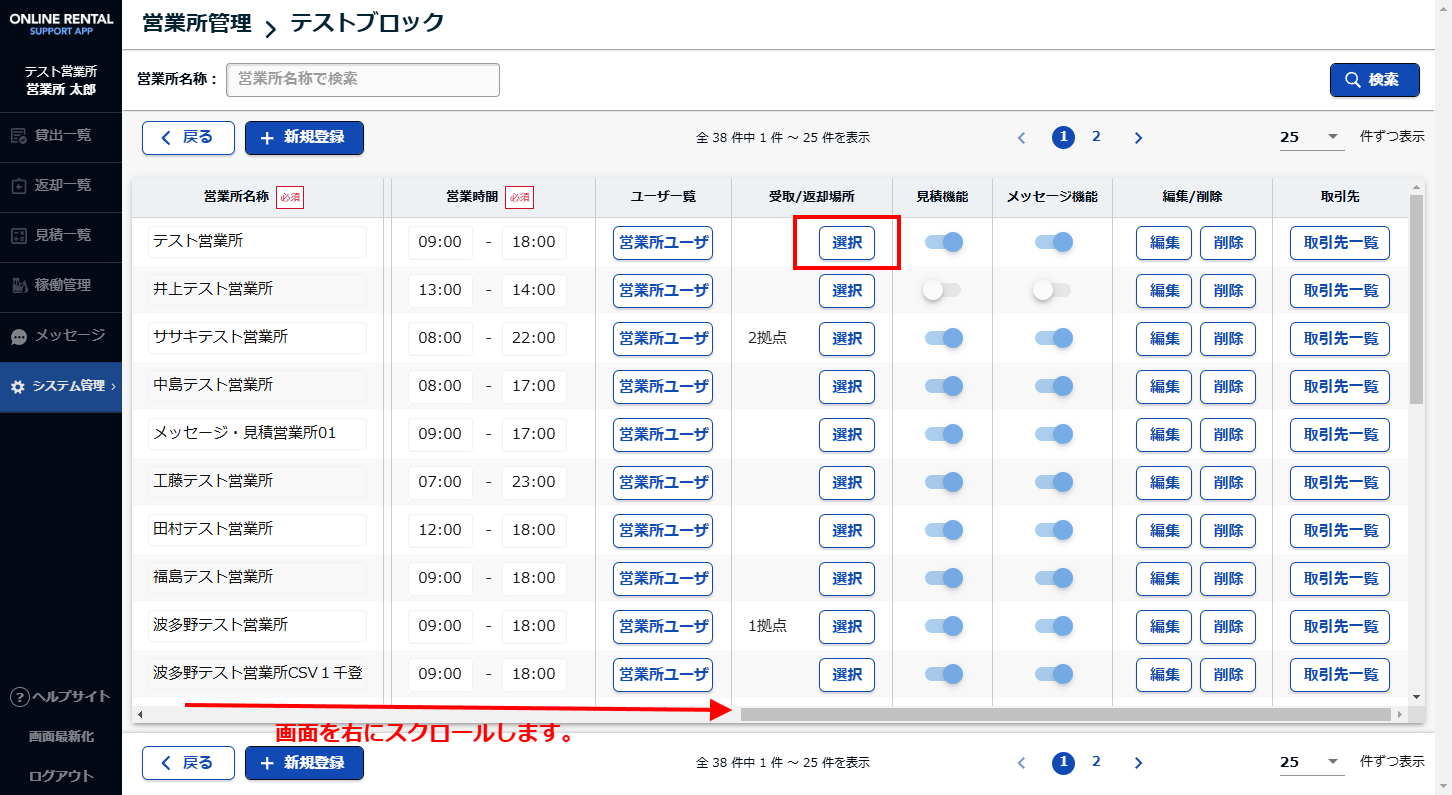Go to page 2 in top pagination
Image resolution: width=1452 pixels, height=795 pixels.
[1096, 137]
